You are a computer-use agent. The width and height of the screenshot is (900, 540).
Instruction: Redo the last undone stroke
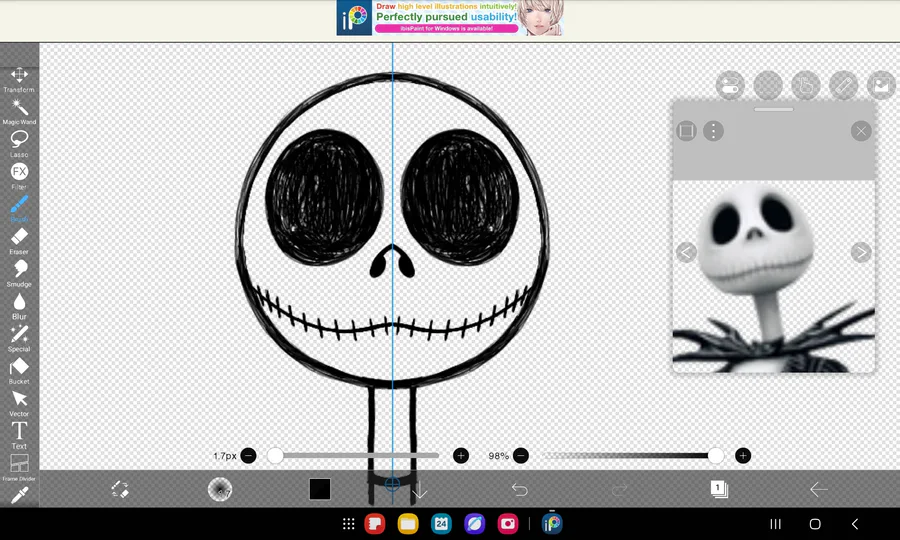click(619, 490)
